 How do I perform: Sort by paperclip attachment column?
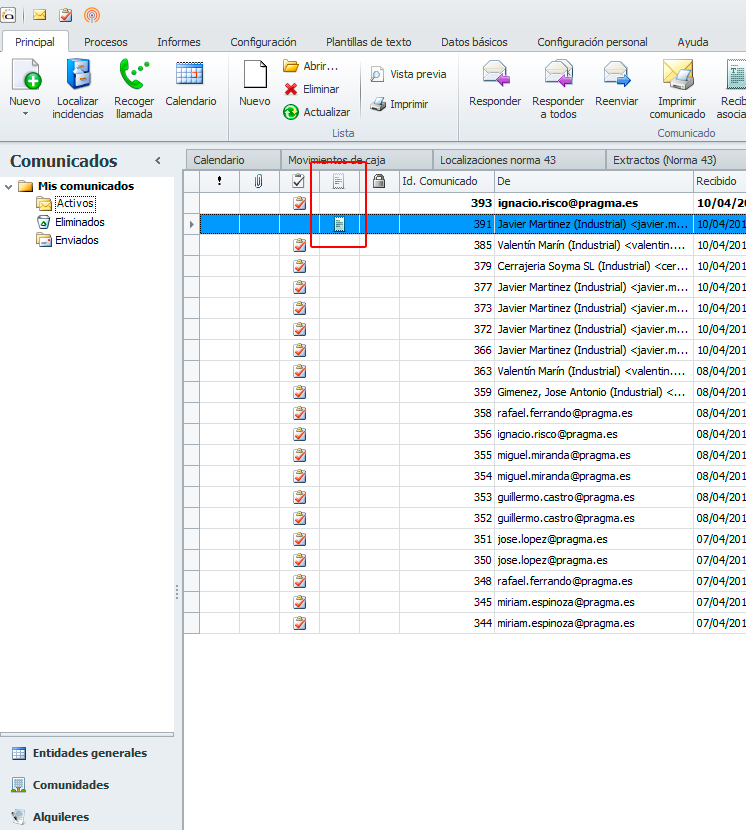coord(259,181)
